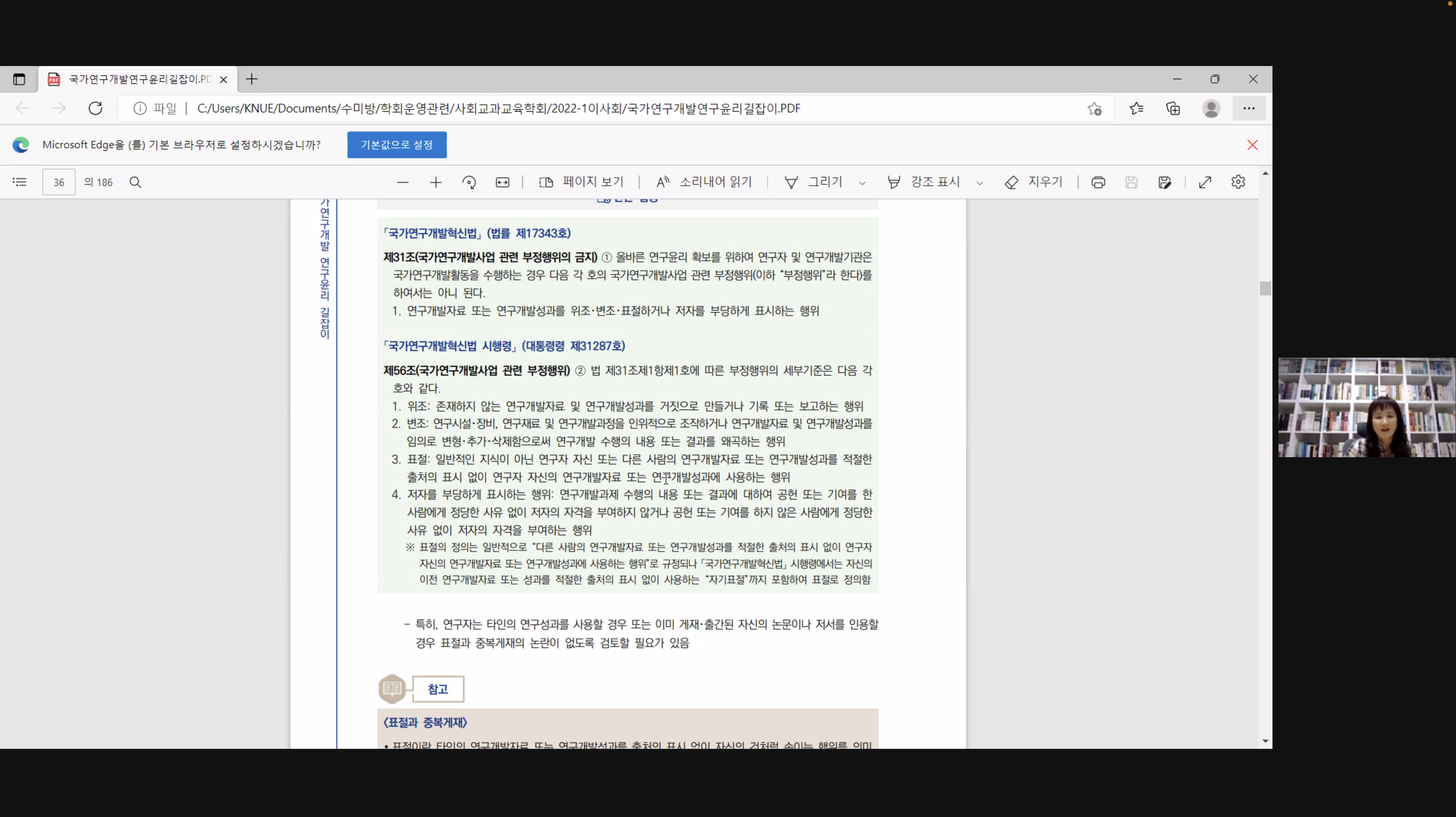This screenshot has height=817, width=1456.
Task: Go forward to next page
Action: [x=59, y=108]
